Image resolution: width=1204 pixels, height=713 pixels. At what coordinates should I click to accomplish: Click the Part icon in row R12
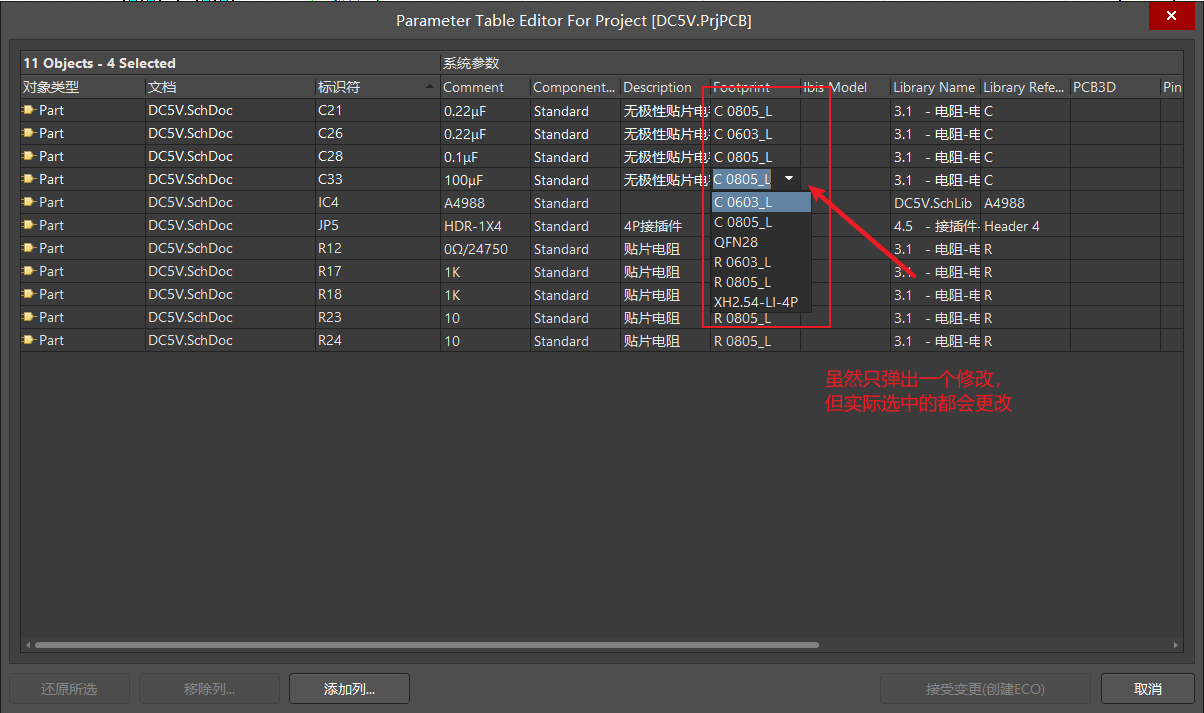[29, 248]
